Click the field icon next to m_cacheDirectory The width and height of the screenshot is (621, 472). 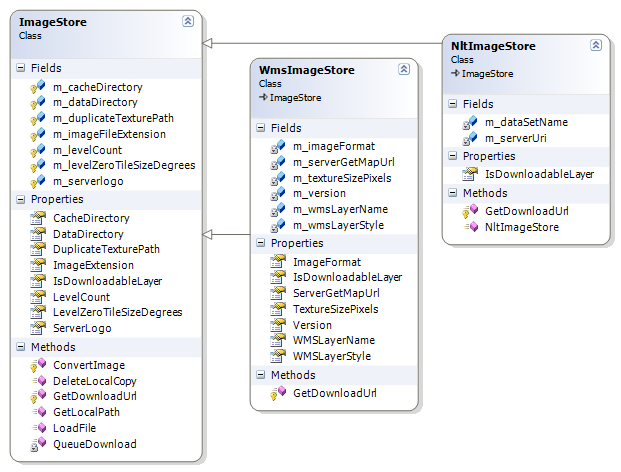pos(38,87)
